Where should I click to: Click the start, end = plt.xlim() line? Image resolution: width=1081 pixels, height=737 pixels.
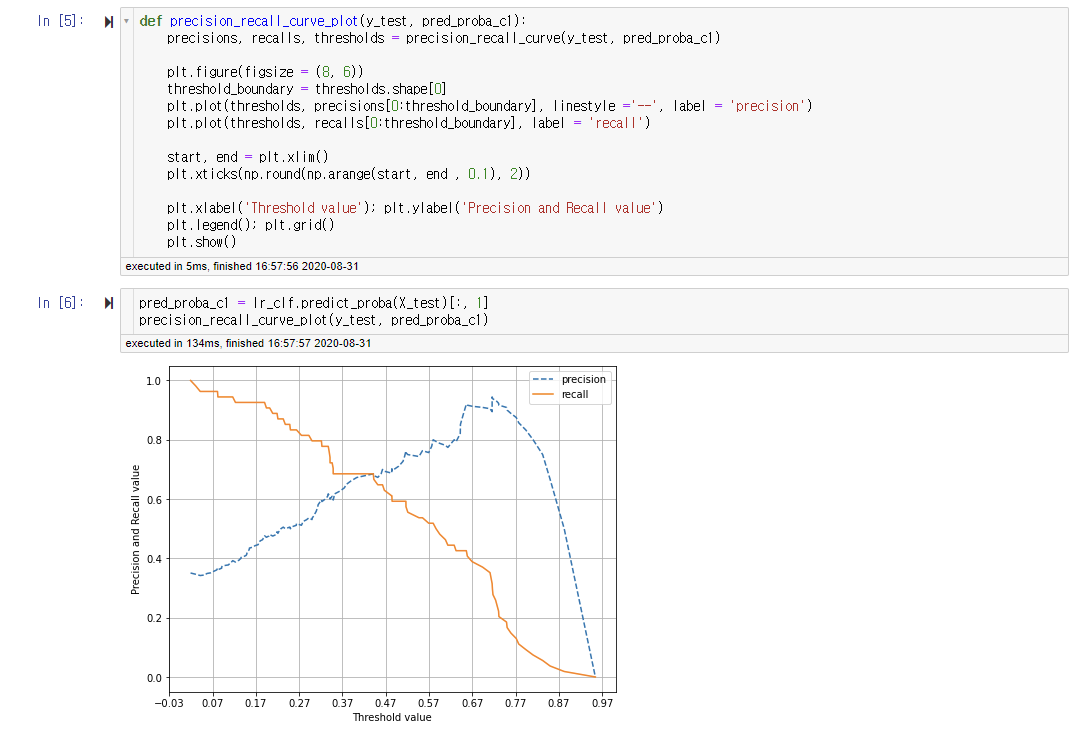247,157
